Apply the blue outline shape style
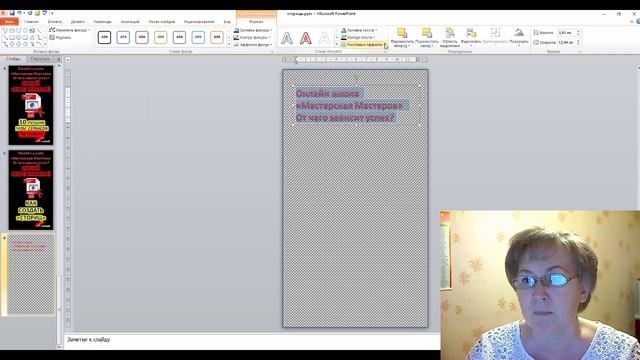 (x=123, y=38)
